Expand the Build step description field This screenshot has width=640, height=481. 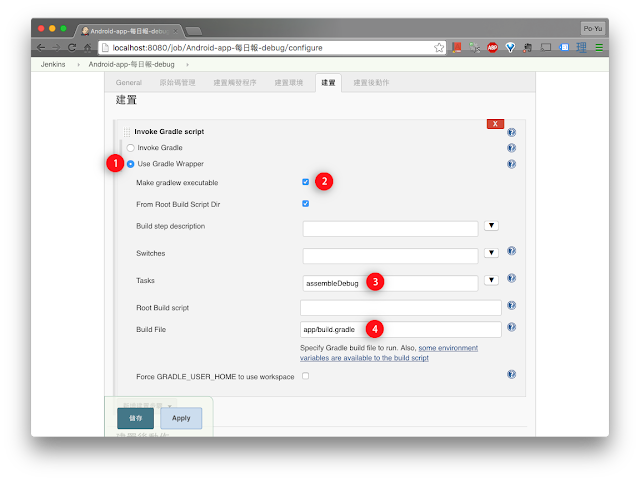pyautogui.click(x=491, y=226)
